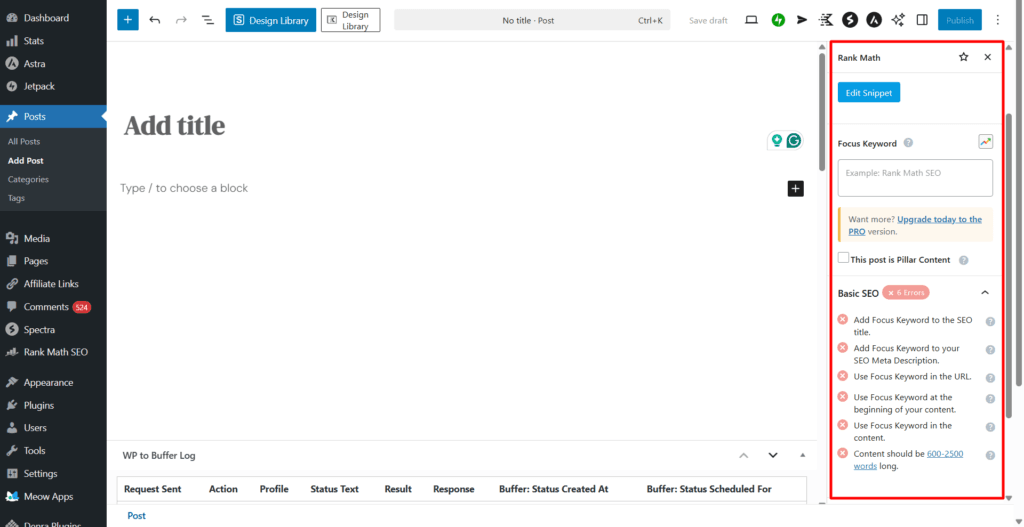1024x527 pixels.
Task: Click the Request Sent column header
Action: coord(153,489)
